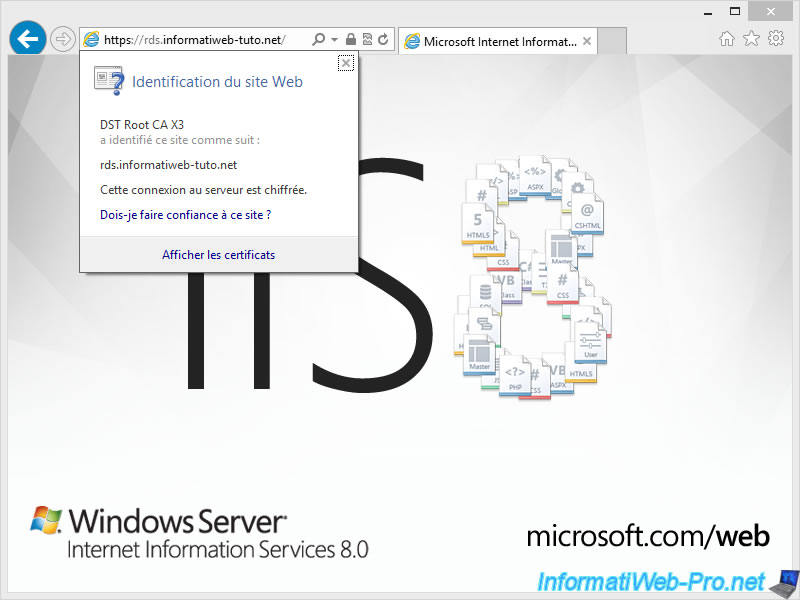Screen dimensions: 800x600
Task: Click the search magnifier icon in address bar
Action: 318,39
